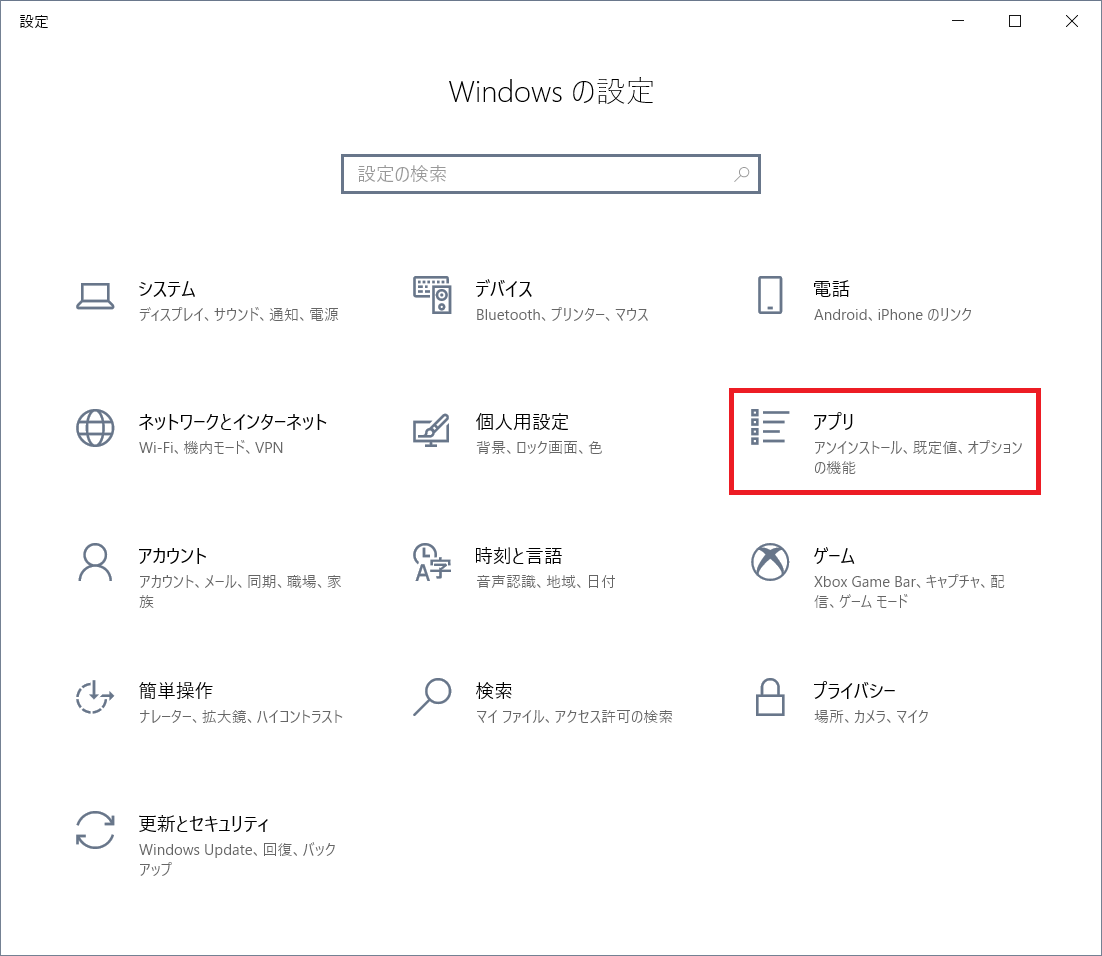Screen dimensions: 1102x956
Task: Open the アカウント person icon
Action: [95, 562]
